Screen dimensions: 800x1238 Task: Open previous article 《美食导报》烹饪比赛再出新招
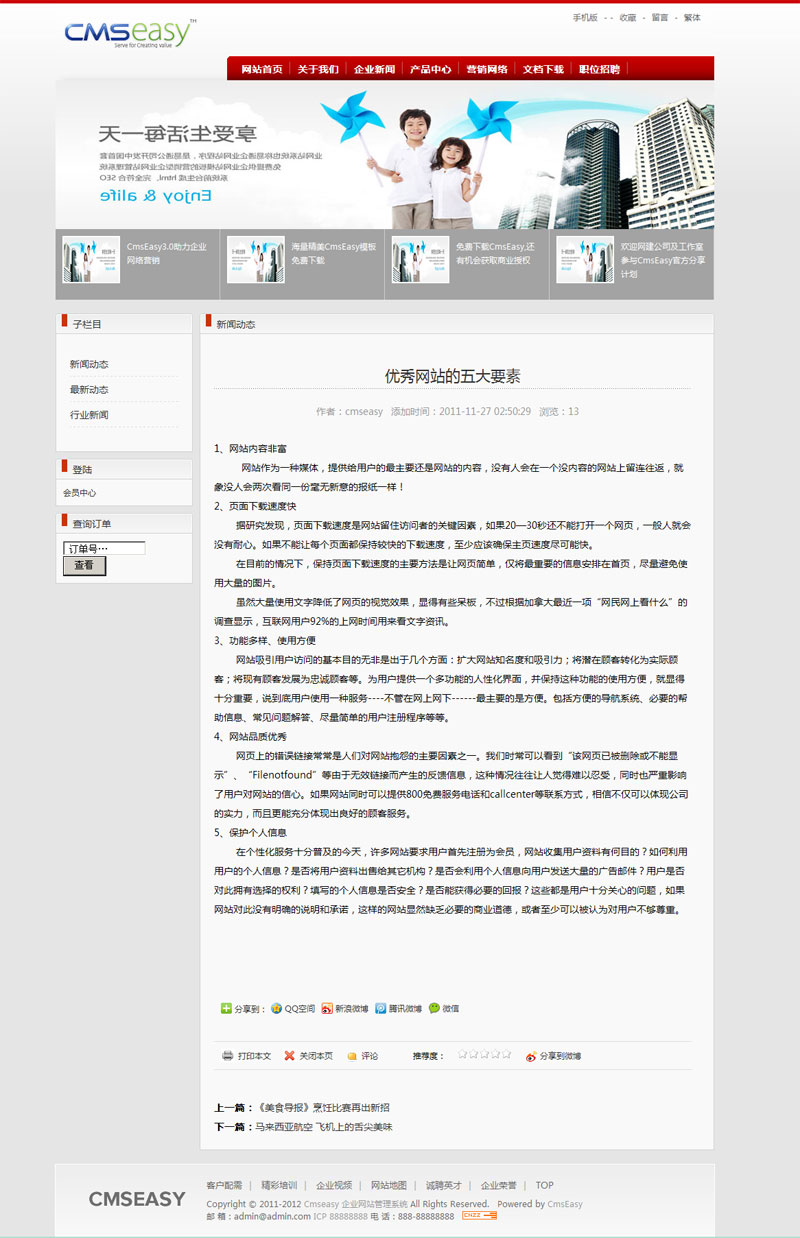(323, 1108)
